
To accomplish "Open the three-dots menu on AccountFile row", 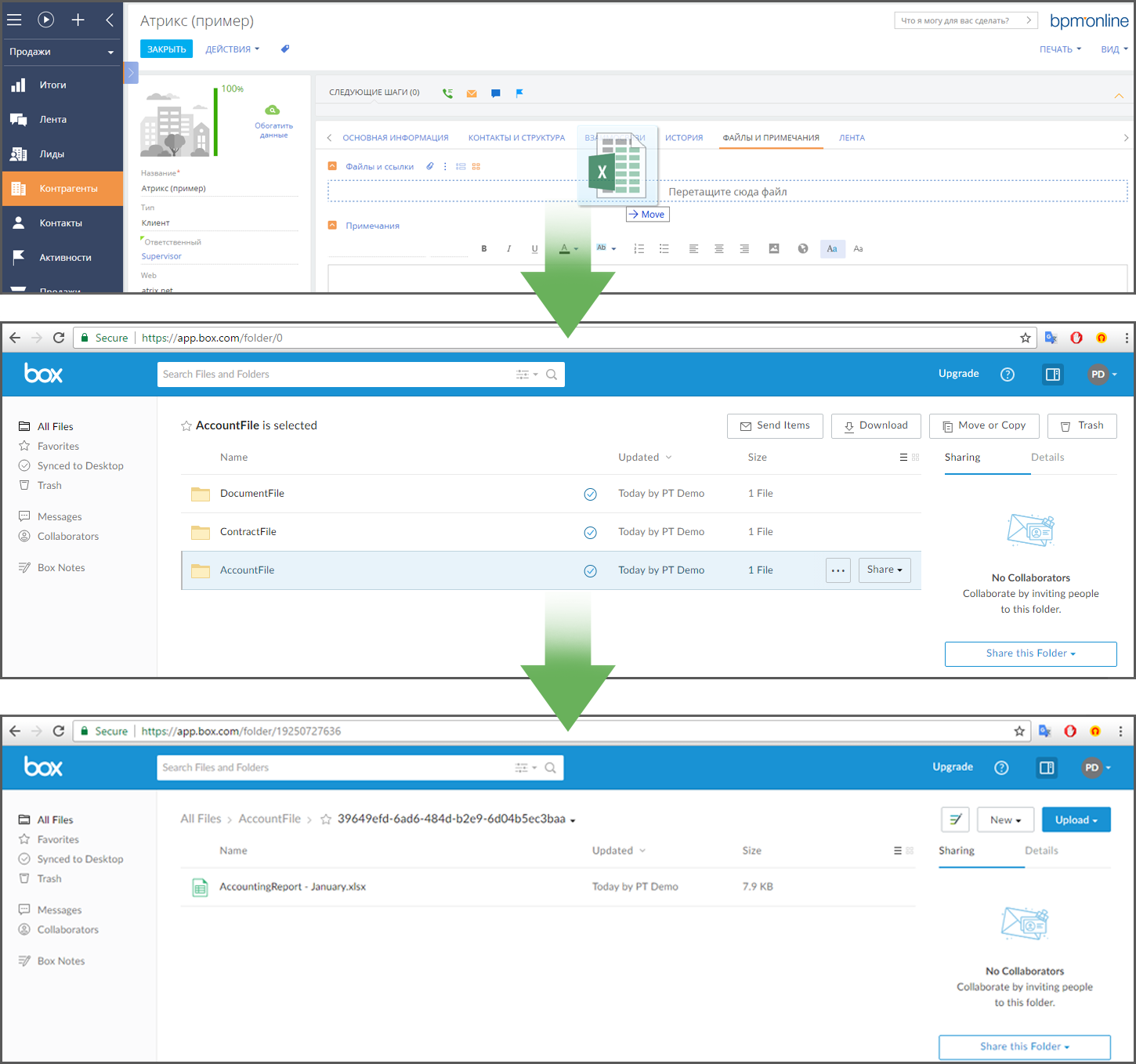I will (838, 570).
